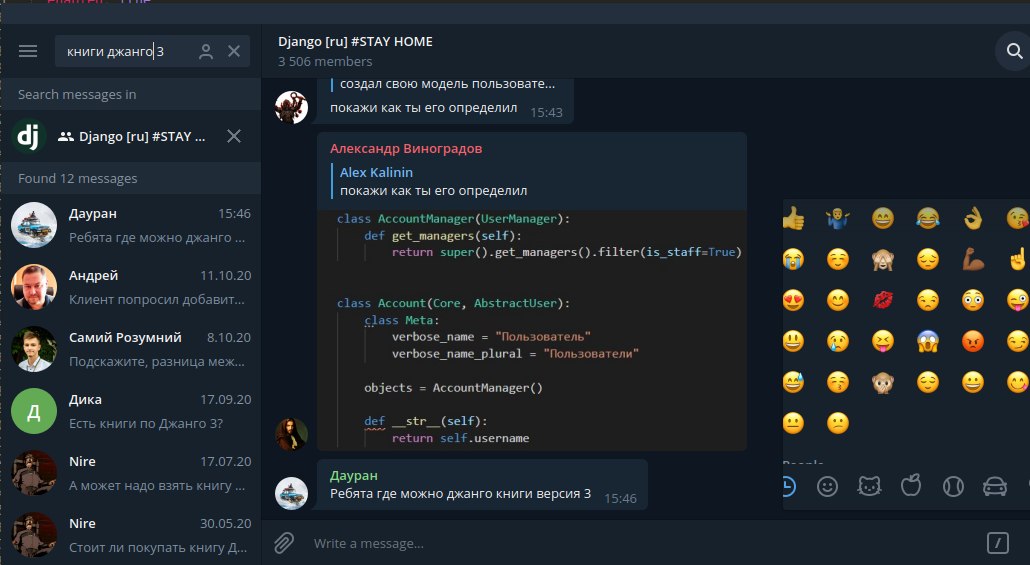This screenshot has width=1030, height=565.
Task: Insert the shrugging man emoji
Action: (838, 218)
